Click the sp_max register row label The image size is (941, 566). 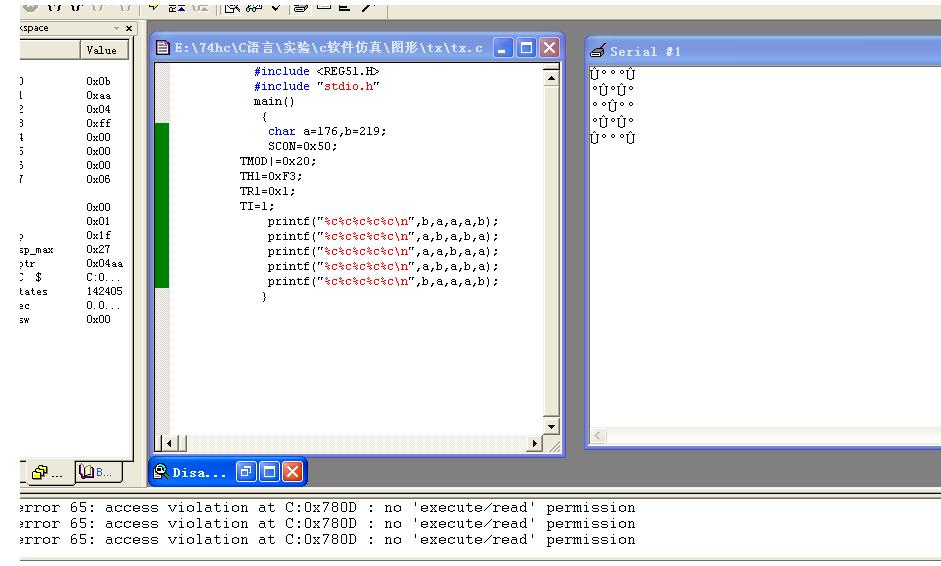click(x=37, y=250)
